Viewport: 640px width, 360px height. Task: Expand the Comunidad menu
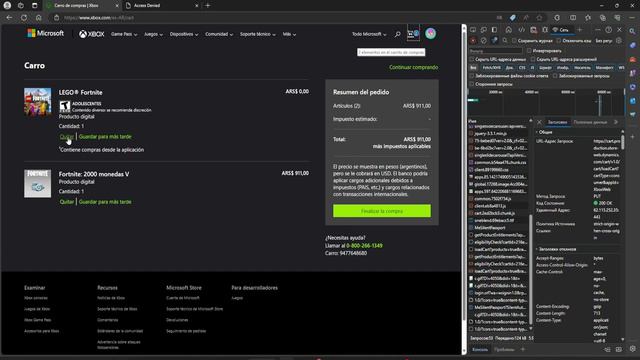click(x=219, y=34)
